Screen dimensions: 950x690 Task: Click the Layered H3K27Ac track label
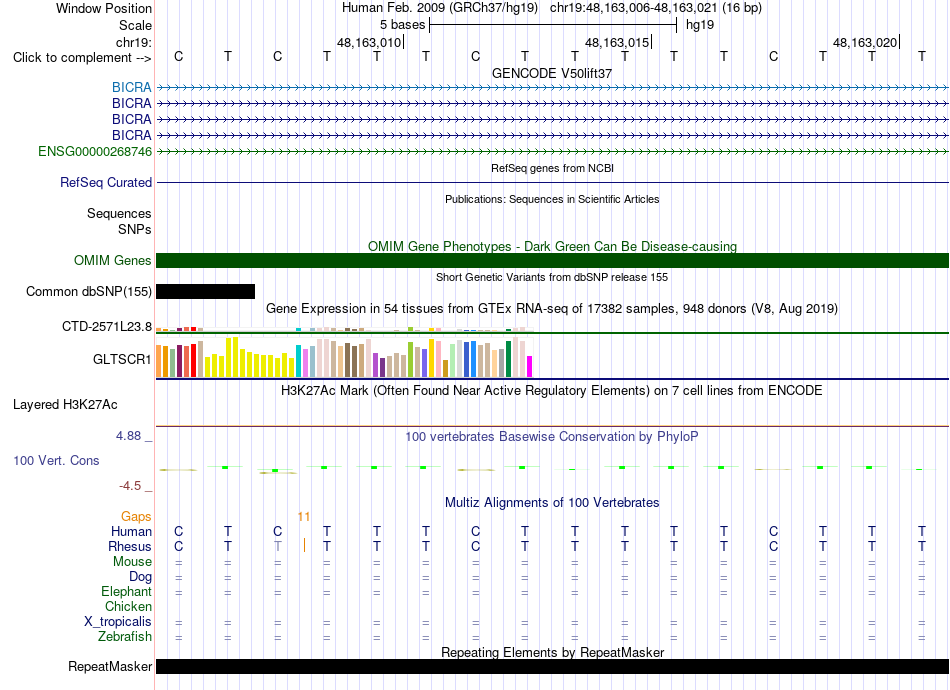click(x=65, y=405)
